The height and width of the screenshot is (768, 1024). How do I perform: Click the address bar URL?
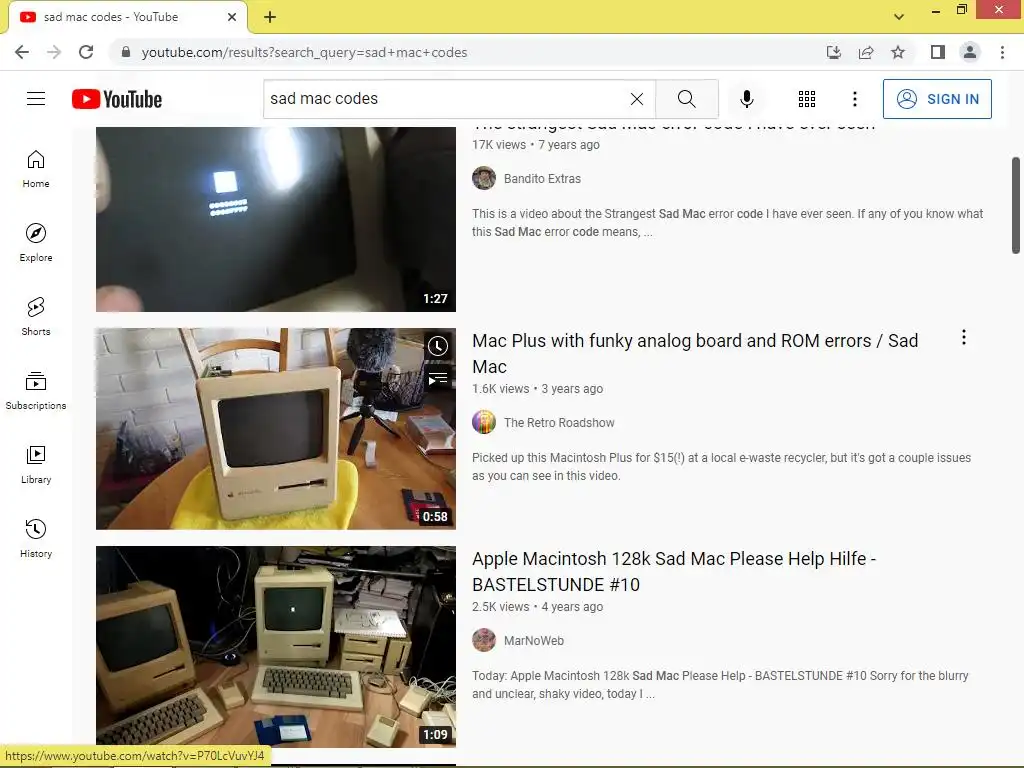304,52
